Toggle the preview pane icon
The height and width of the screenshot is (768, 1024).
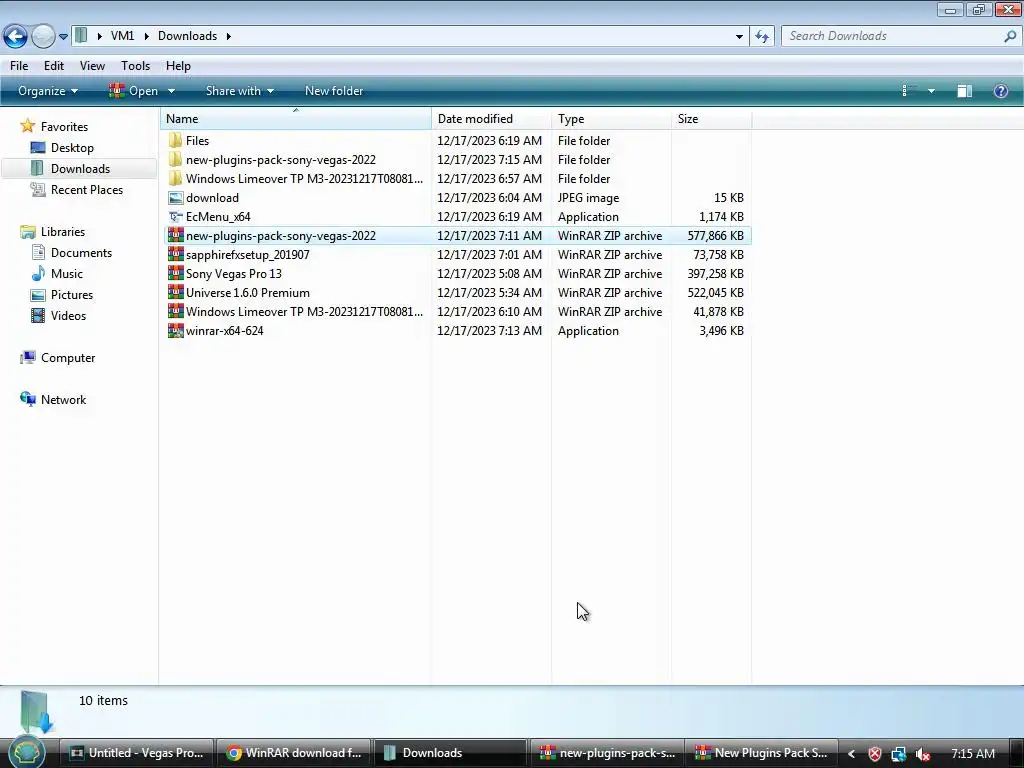965,91
